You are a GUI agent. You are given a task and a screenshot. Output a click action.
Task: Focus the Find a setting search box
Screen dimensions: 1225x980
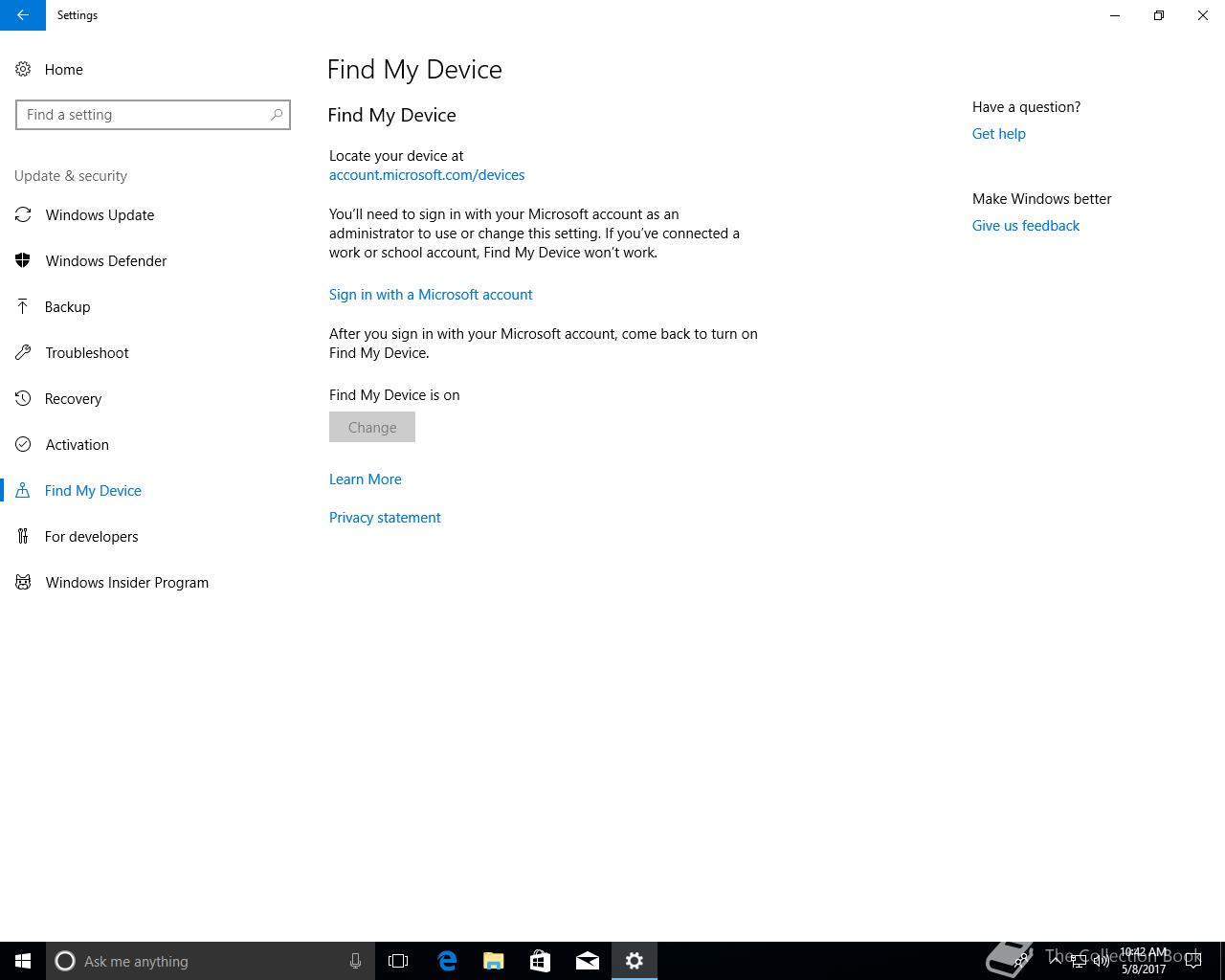point(153,115)
